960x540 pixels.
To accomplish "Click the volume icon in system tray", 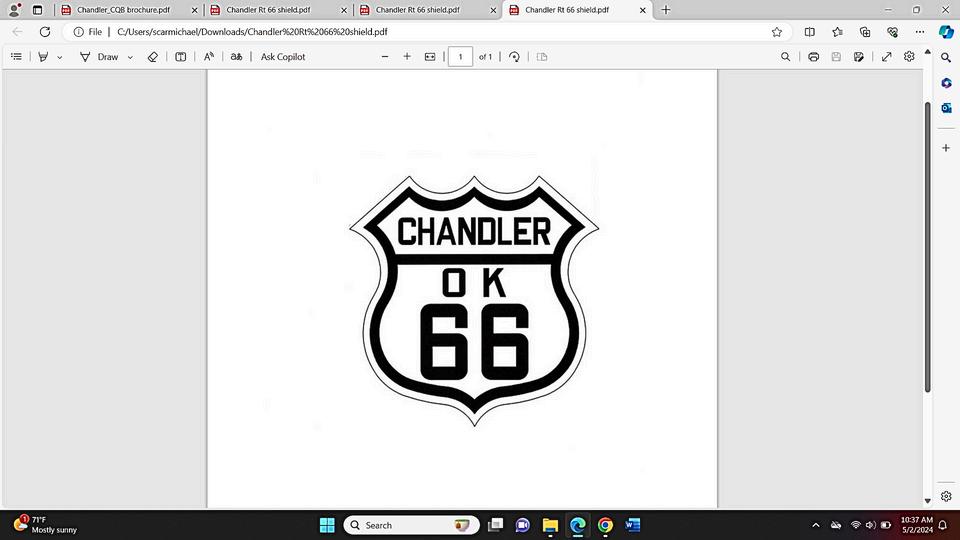I will 870,525.
